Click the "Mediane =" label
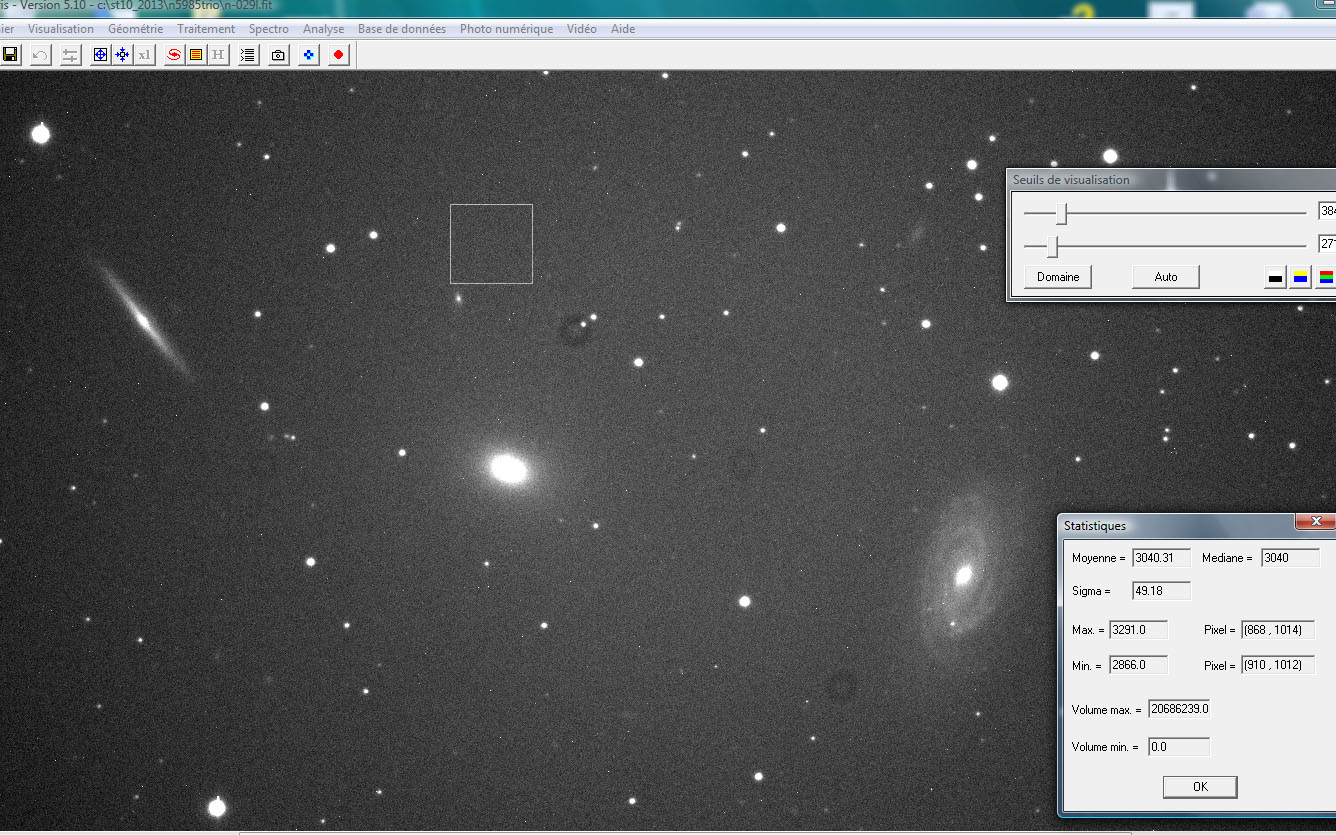The height and width of the screenshot is (835, 1336). (1227, 558)
